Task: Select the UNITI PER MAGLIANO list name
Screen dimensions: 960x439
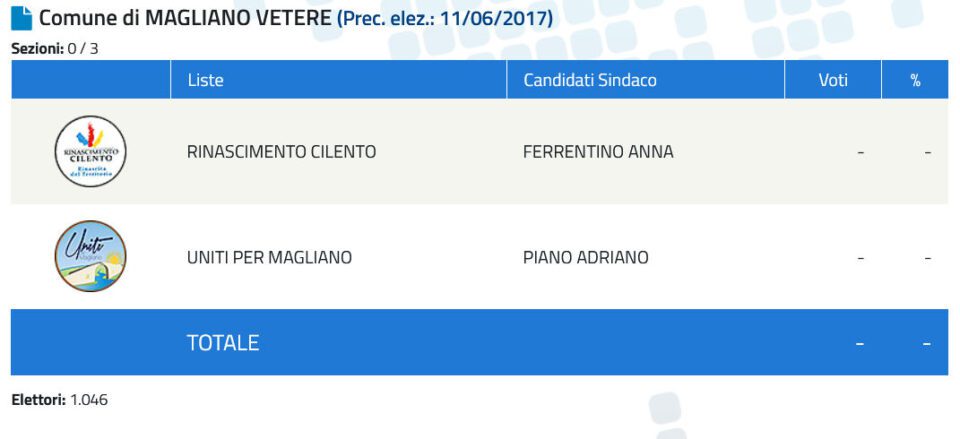Action: point(269,258)
